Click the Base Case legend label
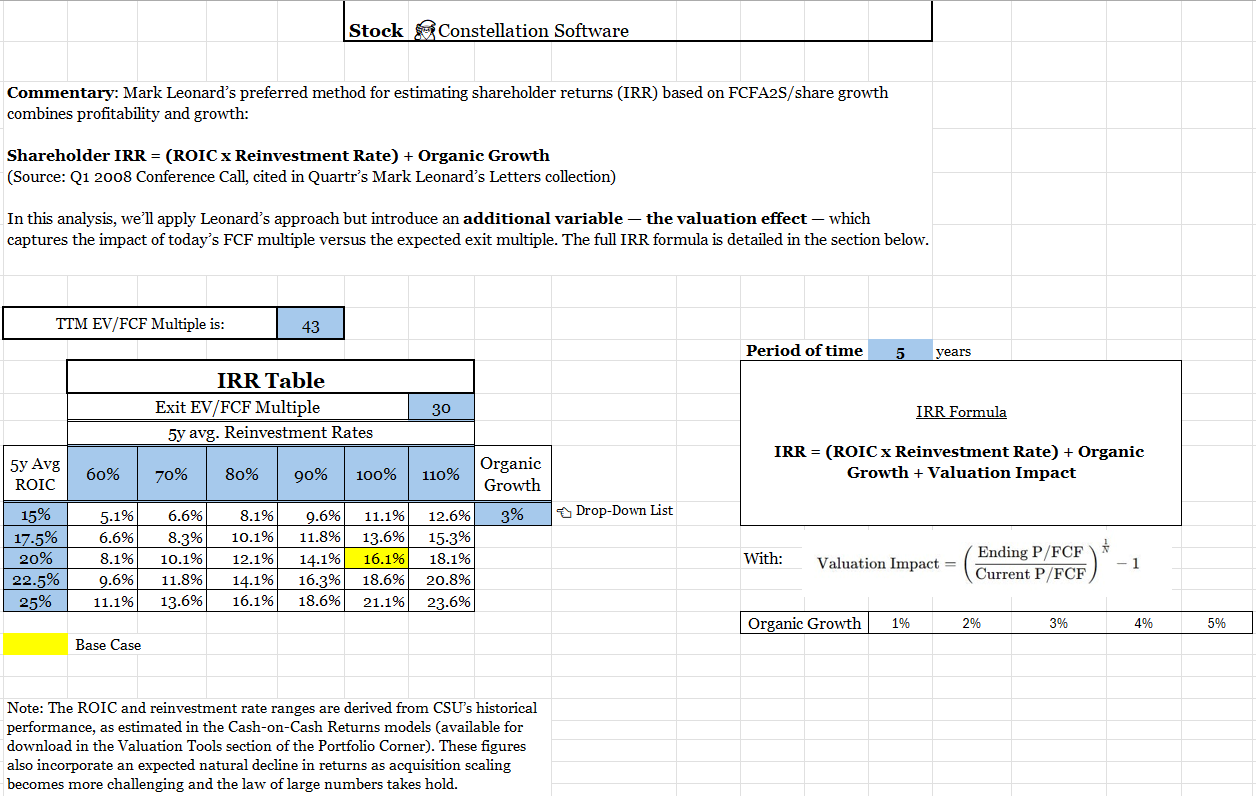The image size is (1256, 796). tap(108, 645)
